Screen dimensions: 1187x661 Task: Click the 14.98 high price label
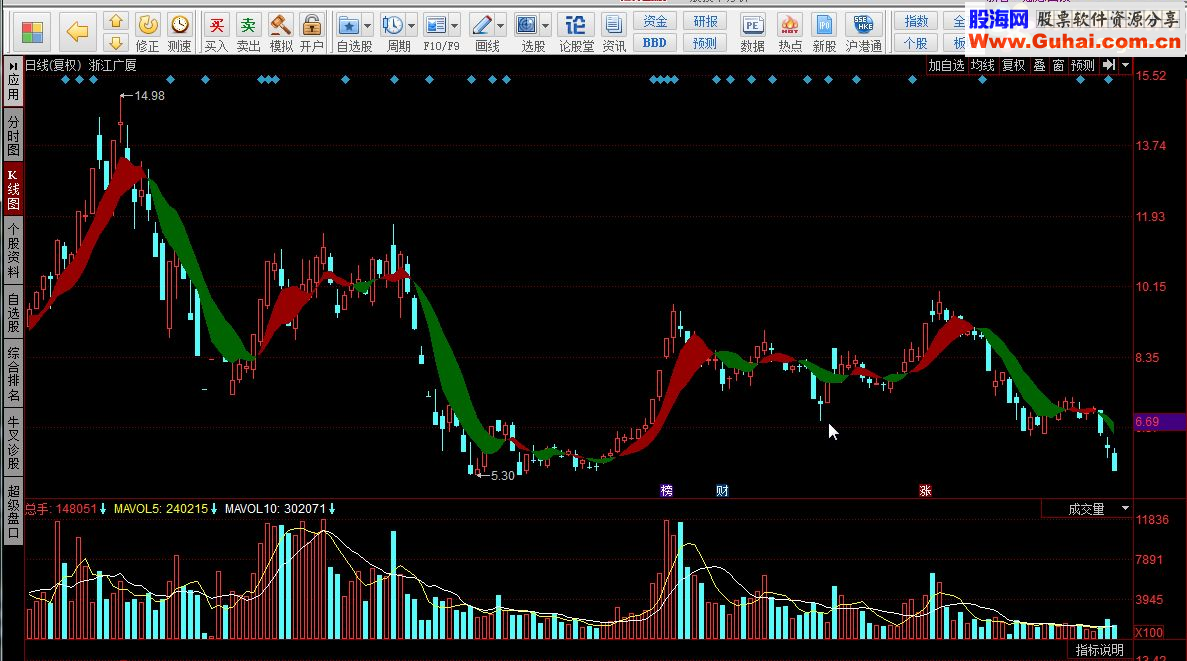(149, 95)
